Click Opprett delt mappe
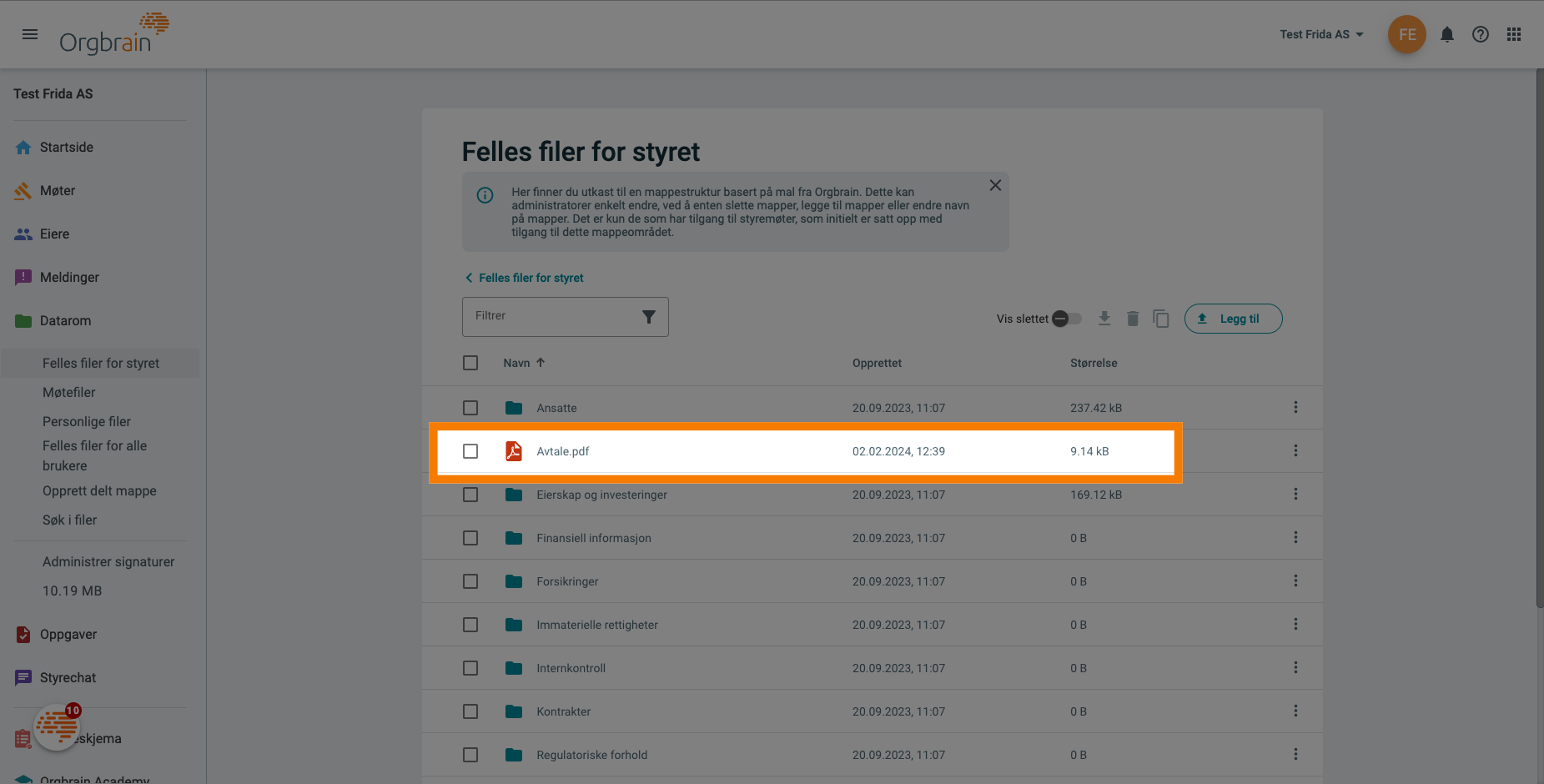The height and width of the screenshot is (784, 1544). pos(99,490)
